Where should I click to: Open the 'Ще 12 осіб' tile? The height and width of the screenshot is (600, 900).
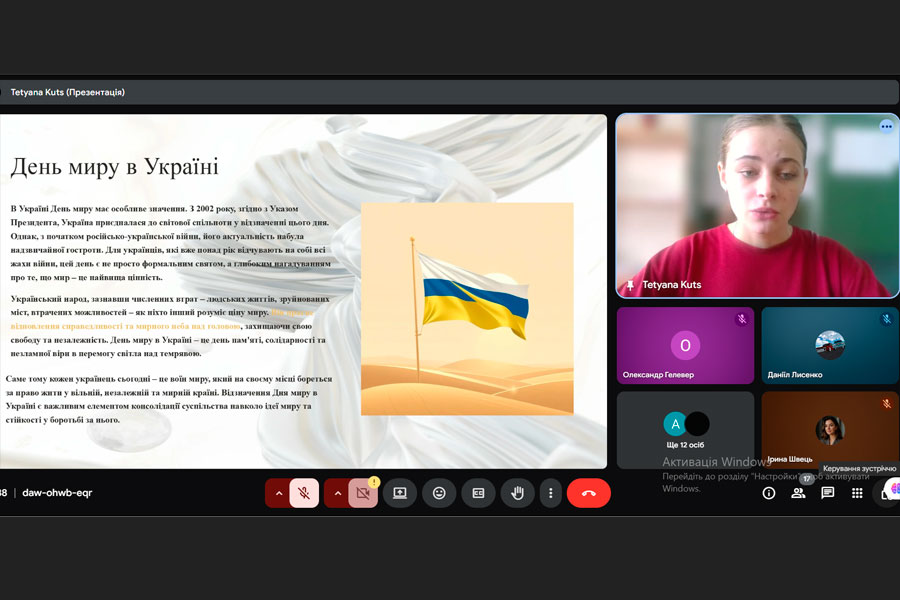(685, 430)
